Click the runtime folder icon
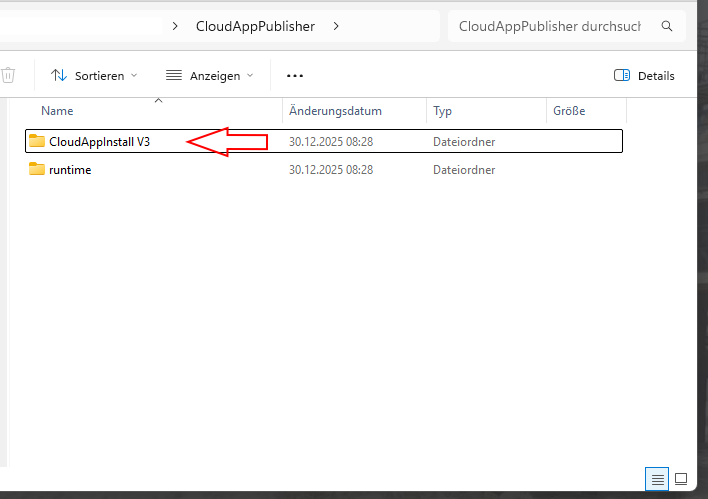Image resolution: width=708 pixels, height=499 pixels. tap(37, 170)
